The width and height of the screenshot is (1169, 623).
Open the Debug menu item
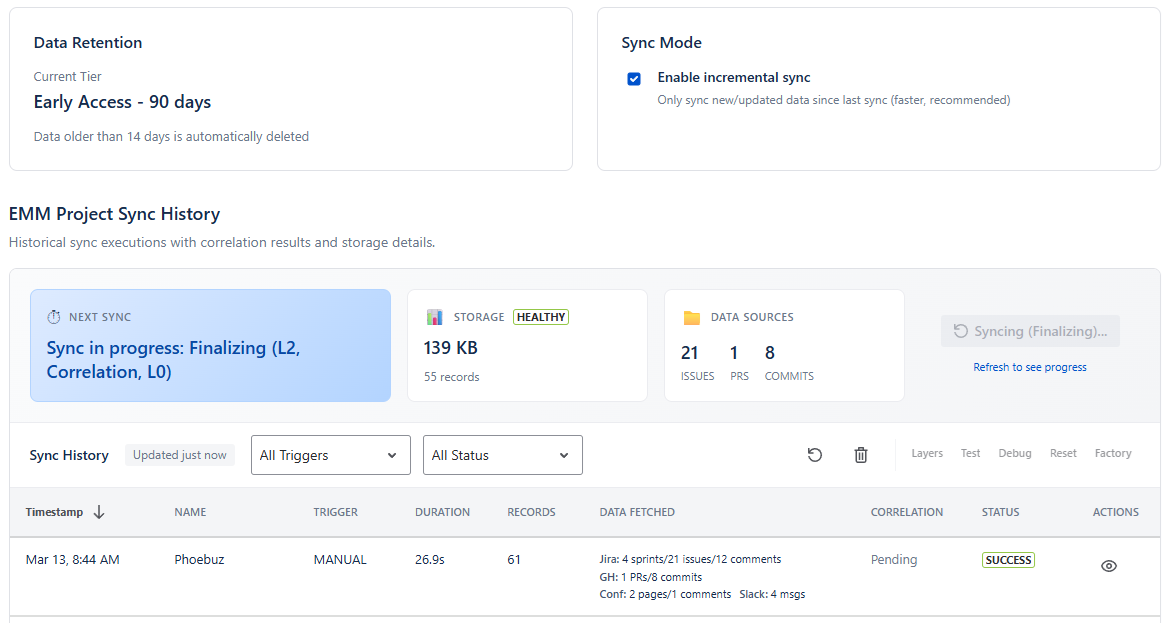point(1014,453)
